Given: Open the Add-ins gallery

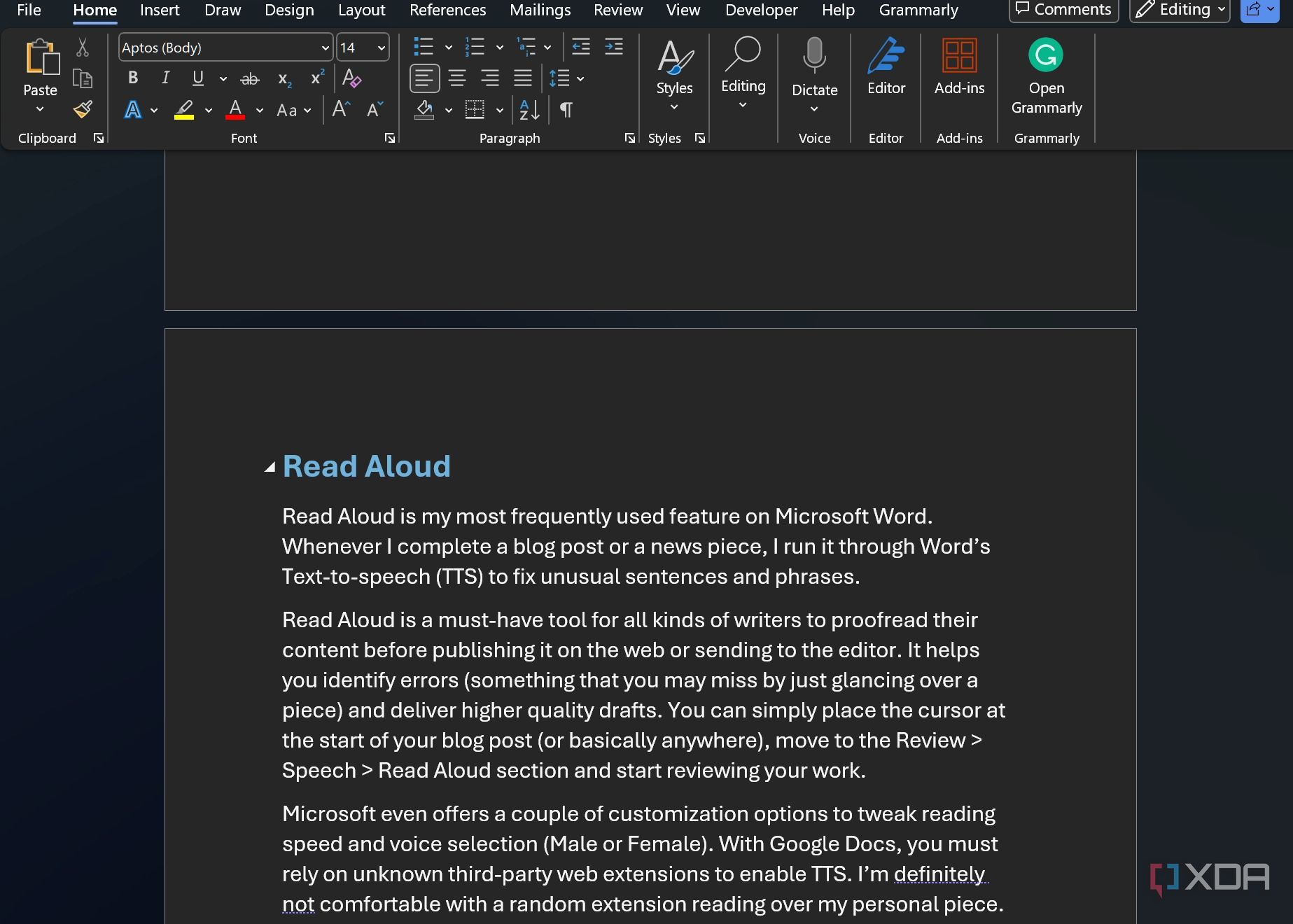Looking at the screenshot, I should pos(959,66).
